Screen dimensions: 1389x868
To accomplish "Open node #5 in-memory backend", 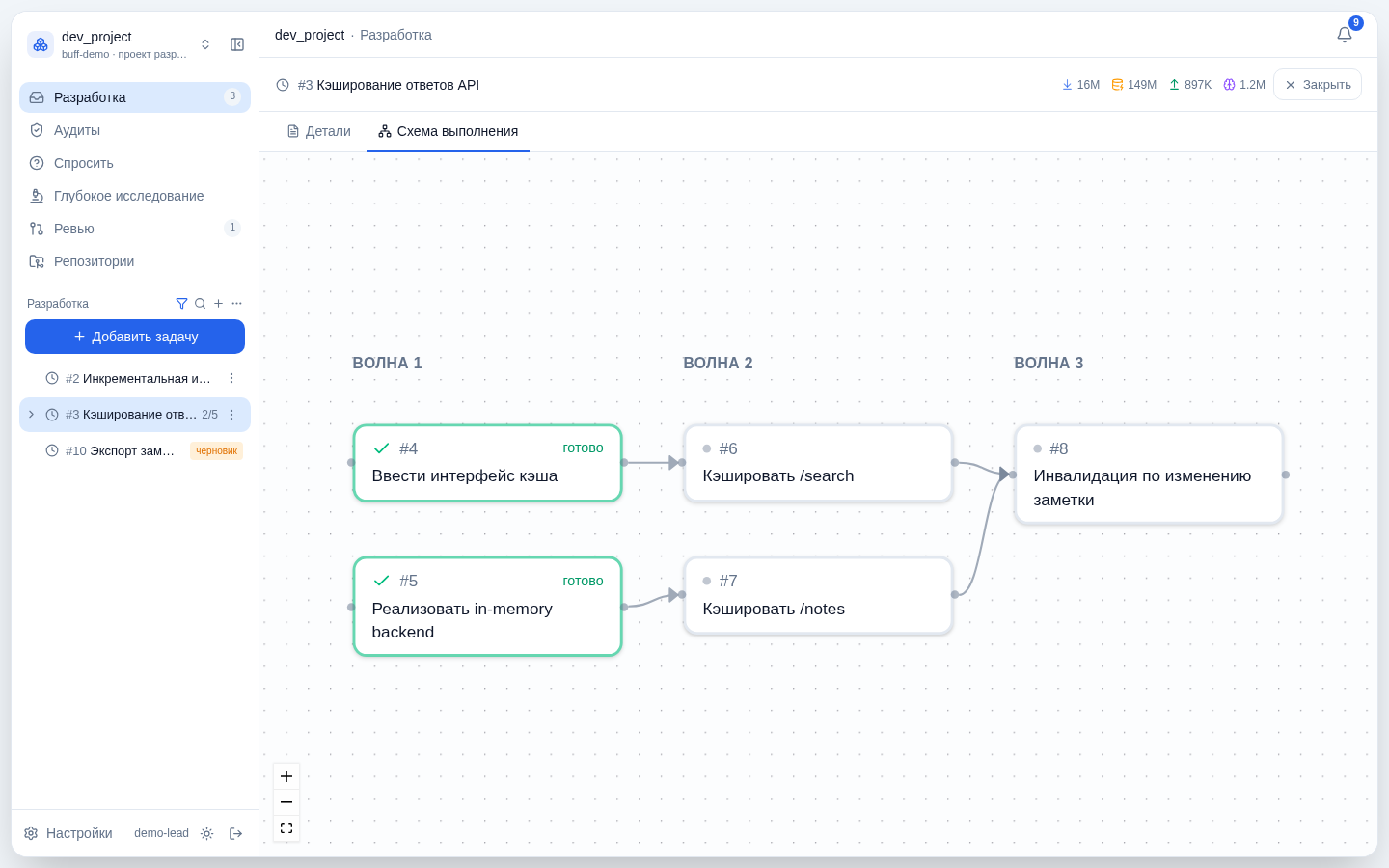I will (487, 607).
